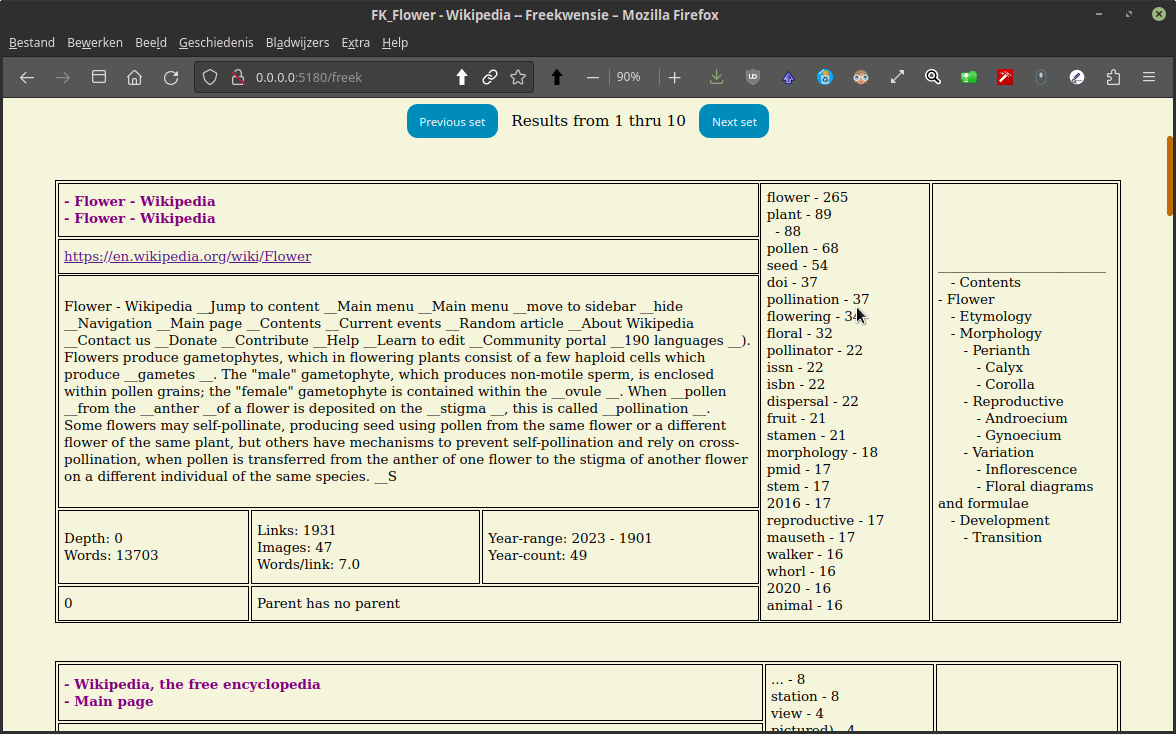1176x734 pixels.
Task: Click '- Androecium' in the contents outline
Action: click(x=1022, y=418)
